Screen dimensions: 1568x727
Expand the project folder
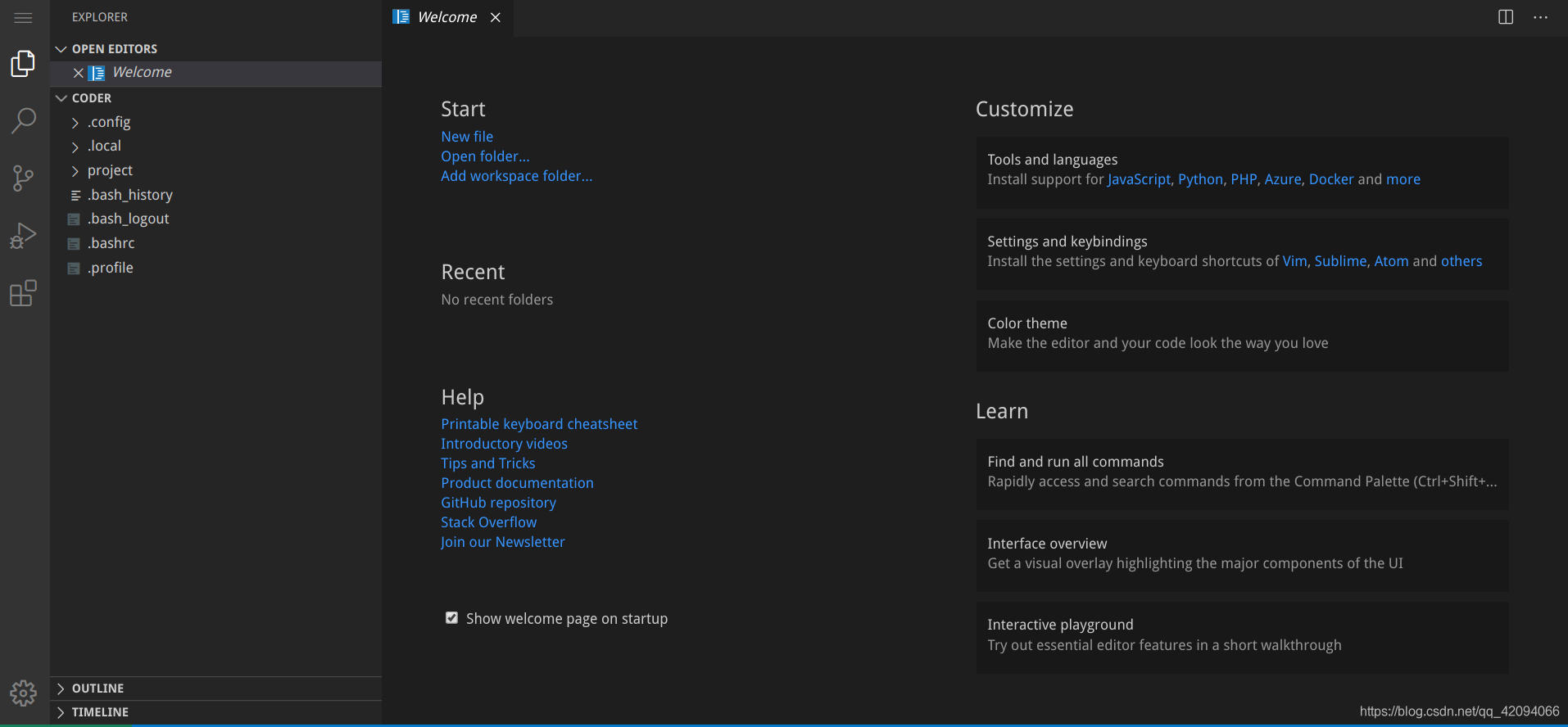click(x=75, y=171)
